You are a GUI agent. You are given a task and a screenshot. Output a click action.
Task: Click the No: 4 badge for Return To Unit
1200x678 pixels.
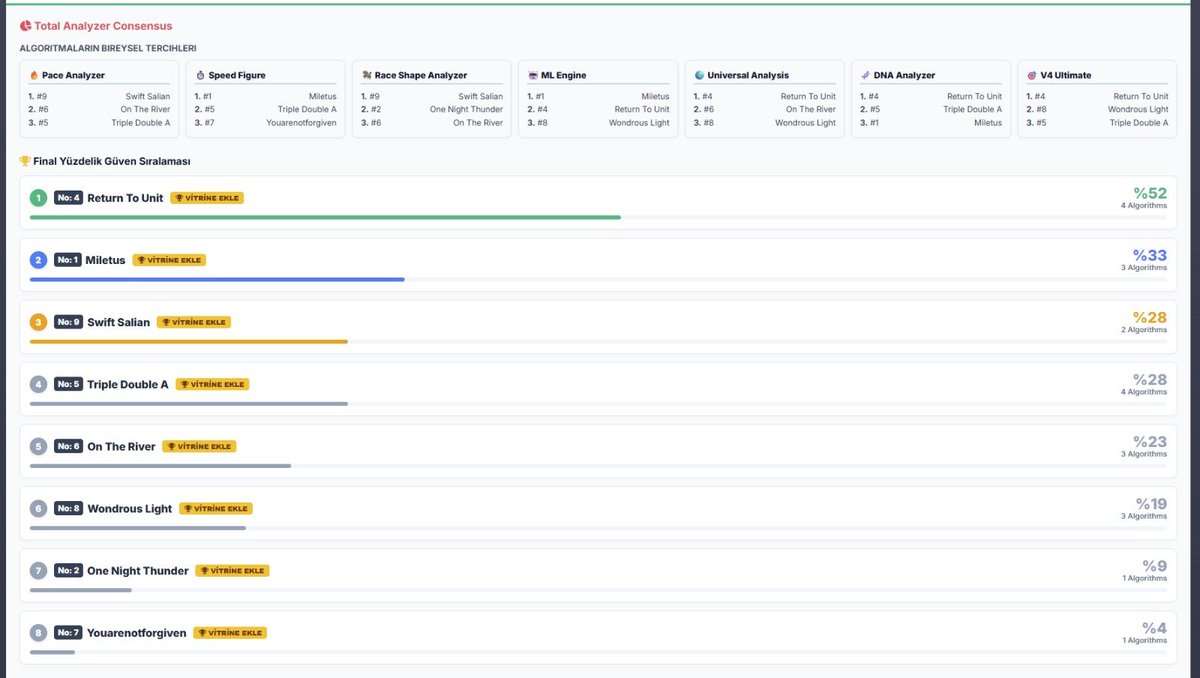coord(68,198)
